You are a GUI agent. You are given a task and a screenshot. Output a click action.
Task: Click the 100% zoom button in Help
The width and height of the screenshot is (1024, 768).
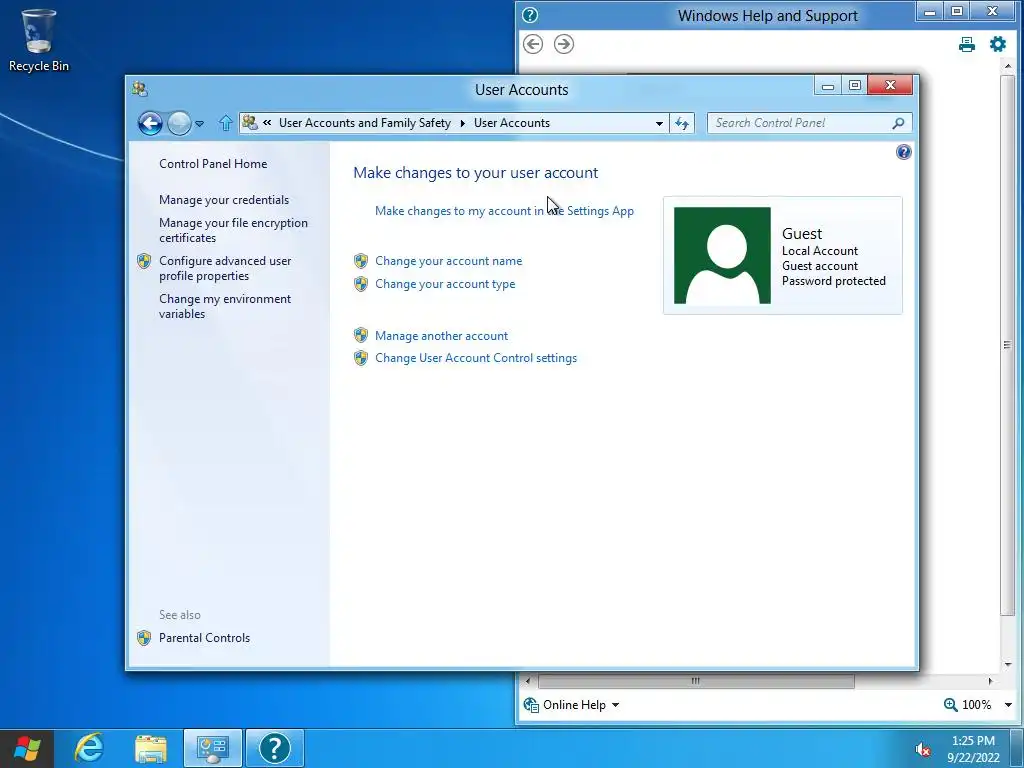[968, 705]
